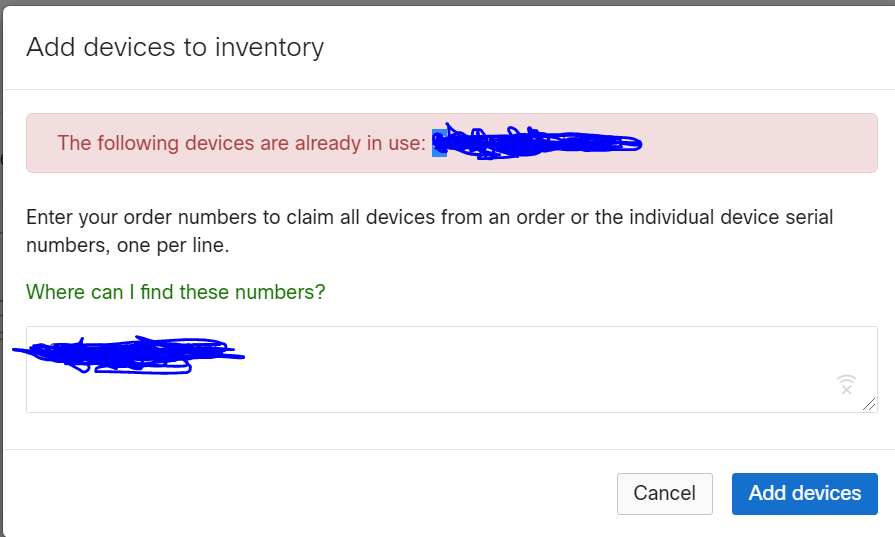Click the resize grip of the serial text area
895x537 pixels.
coord(869,404)
